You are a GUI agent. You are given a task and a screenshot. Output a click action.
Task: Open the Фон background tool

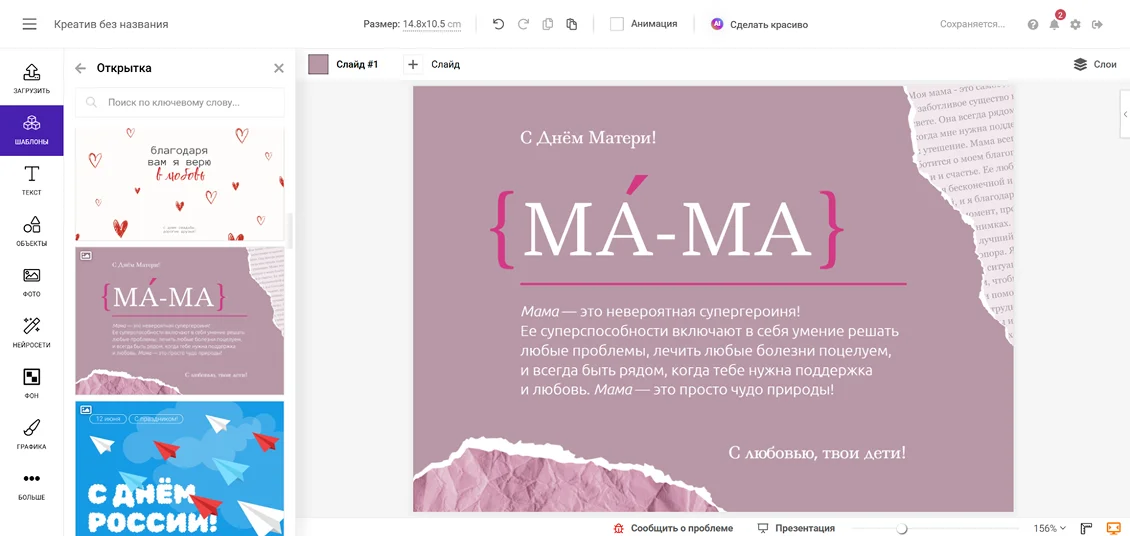pos(31,383)
